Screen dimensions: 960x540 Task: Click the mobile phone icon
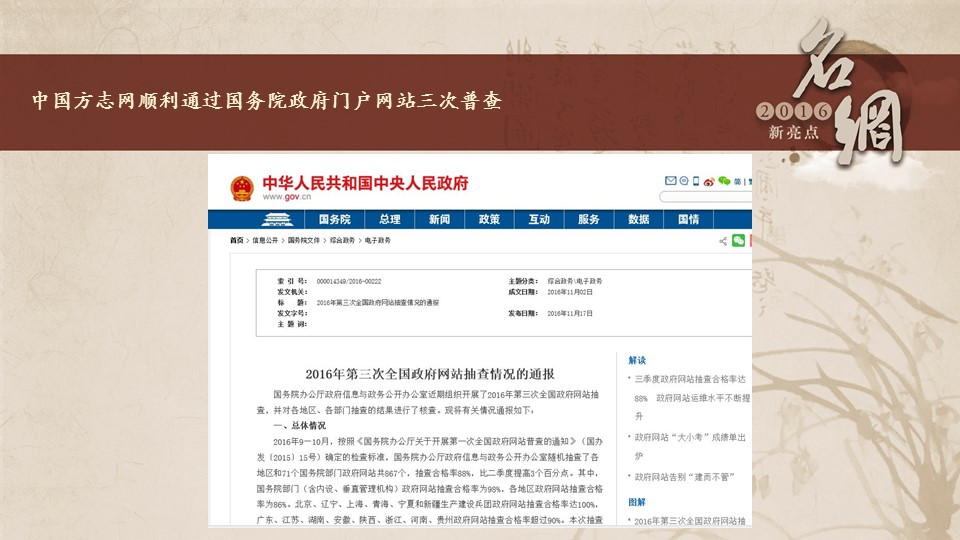click(696, 181)
